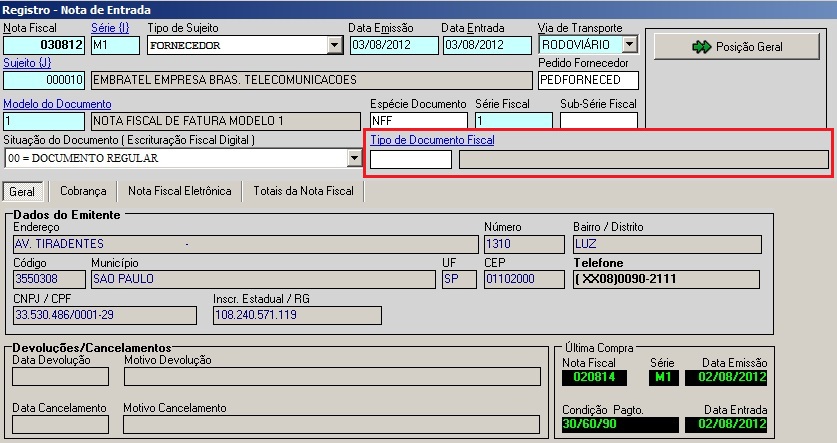Click the Data Cancelamento field
Screen dimensions: 837x443
click(x=60, y=425)
